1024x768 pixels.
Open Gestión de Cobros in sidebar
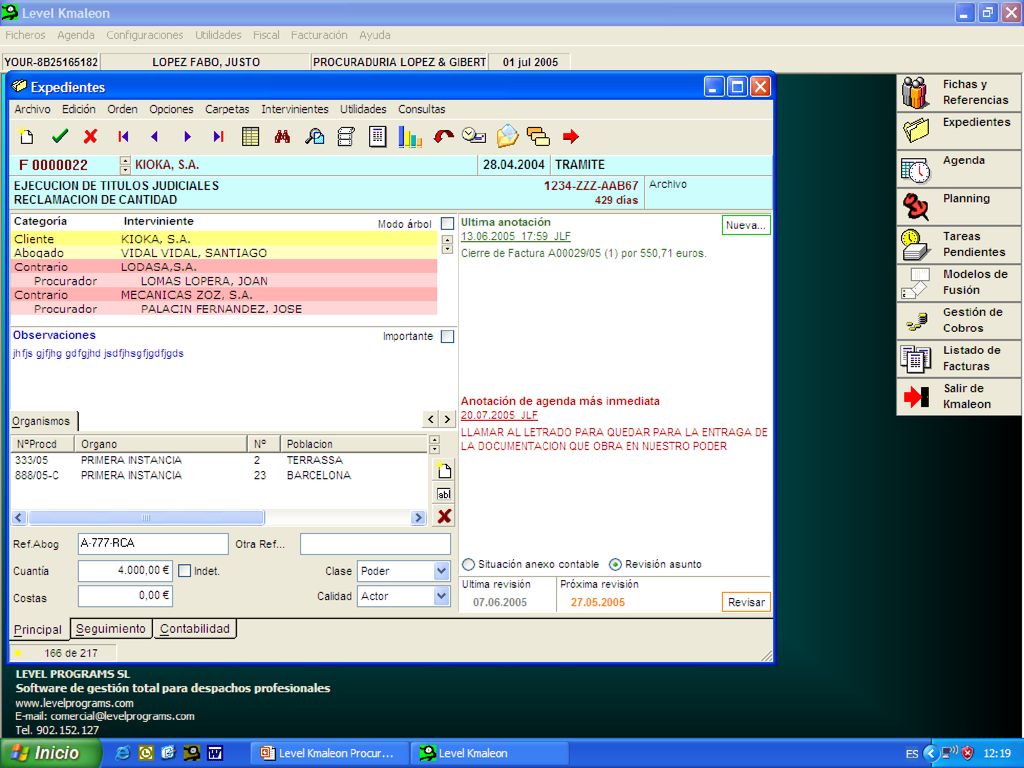point(959,320)
